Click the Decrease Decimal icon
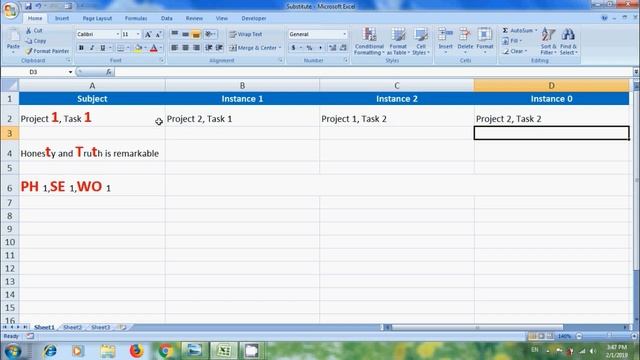This screenshot has height=360, width=640. point(343,48)
